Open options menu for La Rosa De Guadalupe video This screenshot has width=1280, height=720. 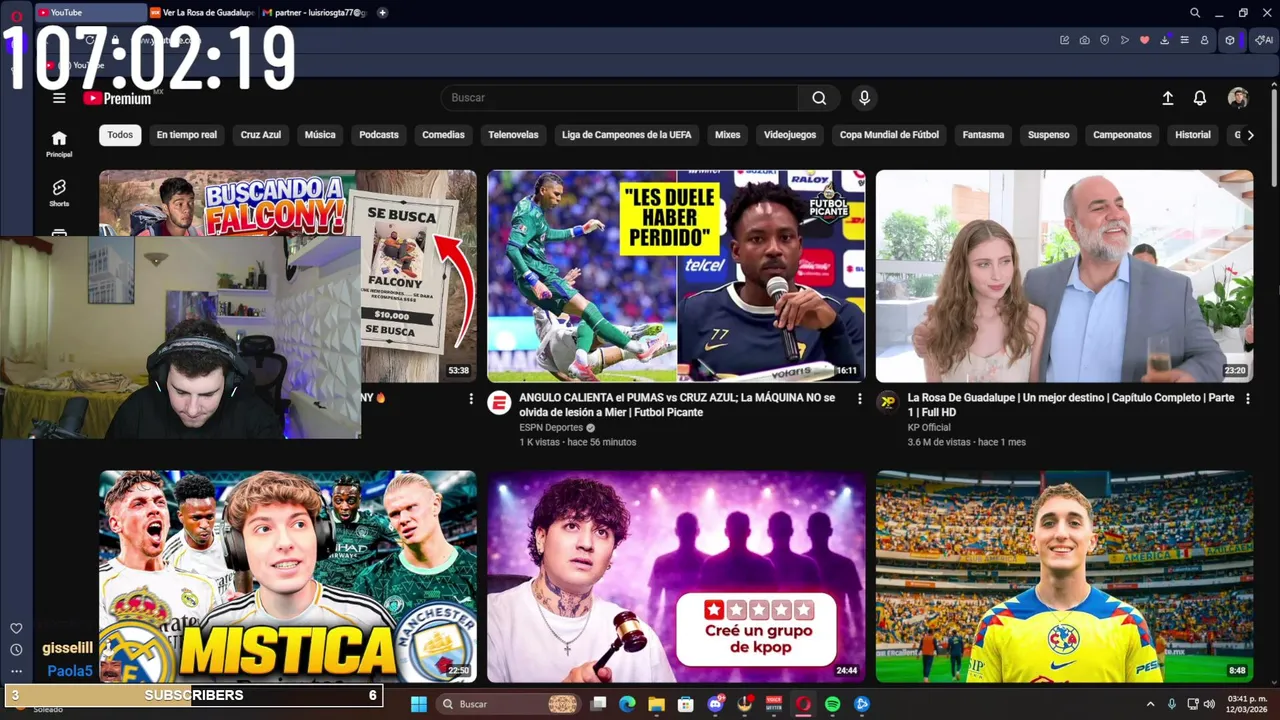(x=1247, y=398)
